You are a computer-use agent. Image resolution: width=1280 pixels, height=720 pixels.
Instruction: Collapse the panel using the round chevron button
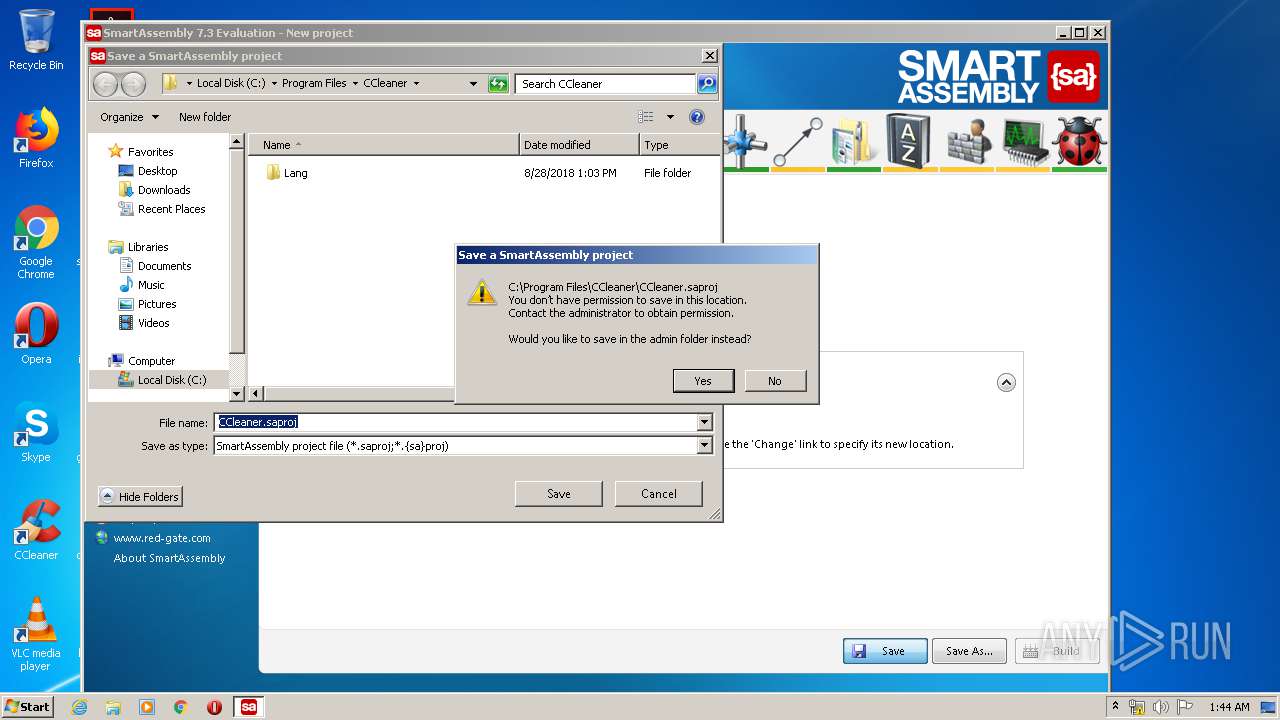1006,382
